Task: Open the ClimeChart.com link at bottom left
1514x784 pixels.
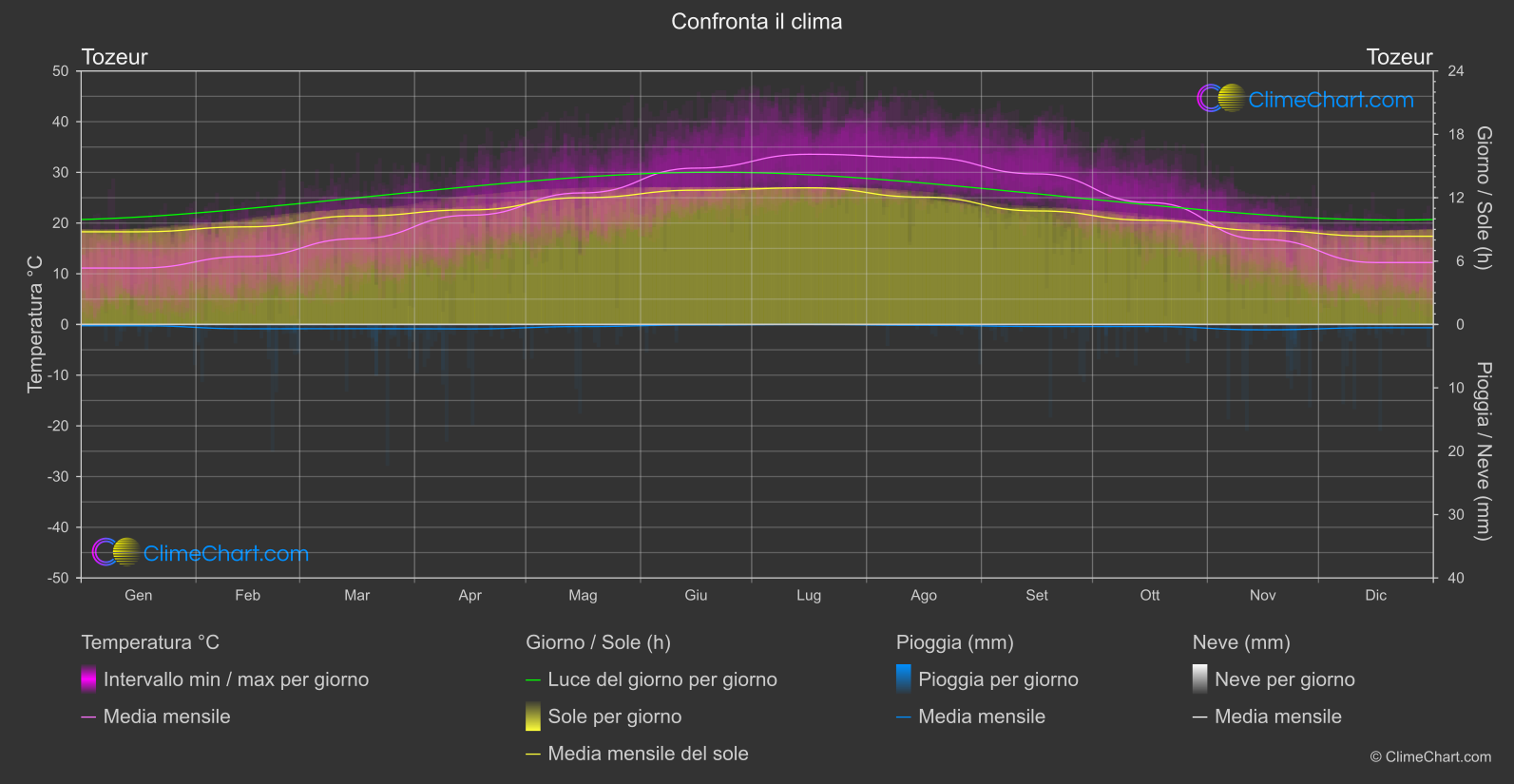Action: coord(226,554)
